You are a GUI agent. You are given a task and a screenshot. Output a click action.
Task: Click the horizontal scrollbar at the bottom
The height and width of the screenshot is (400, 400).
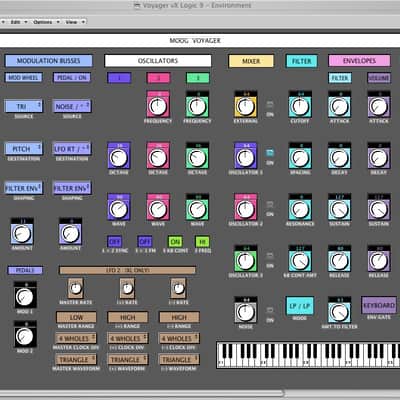pos(142,394)
